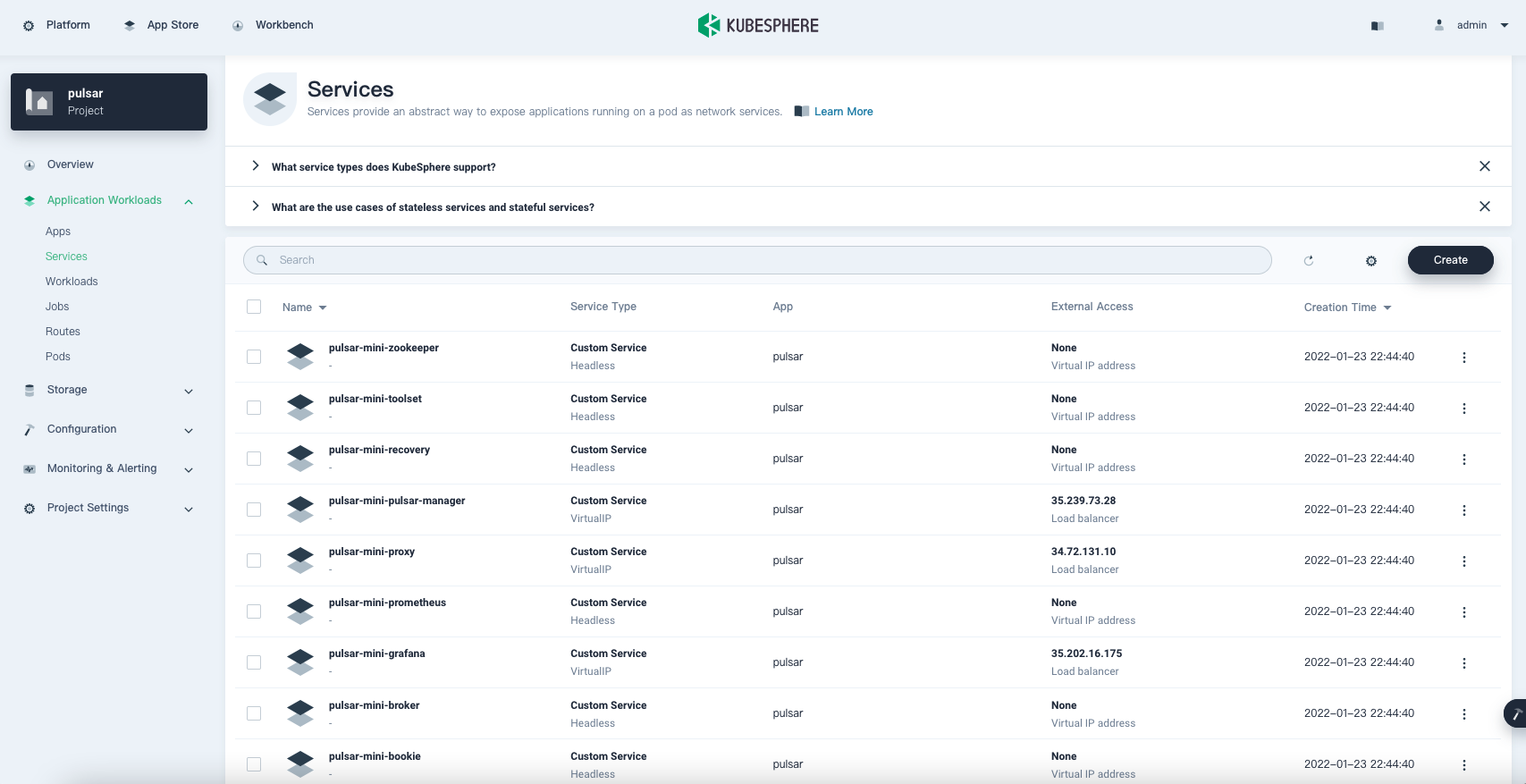Select the pulsar-mini-grafana checkbox
The width and height of the screenshot is (1526, 784).
click(254, 662)
